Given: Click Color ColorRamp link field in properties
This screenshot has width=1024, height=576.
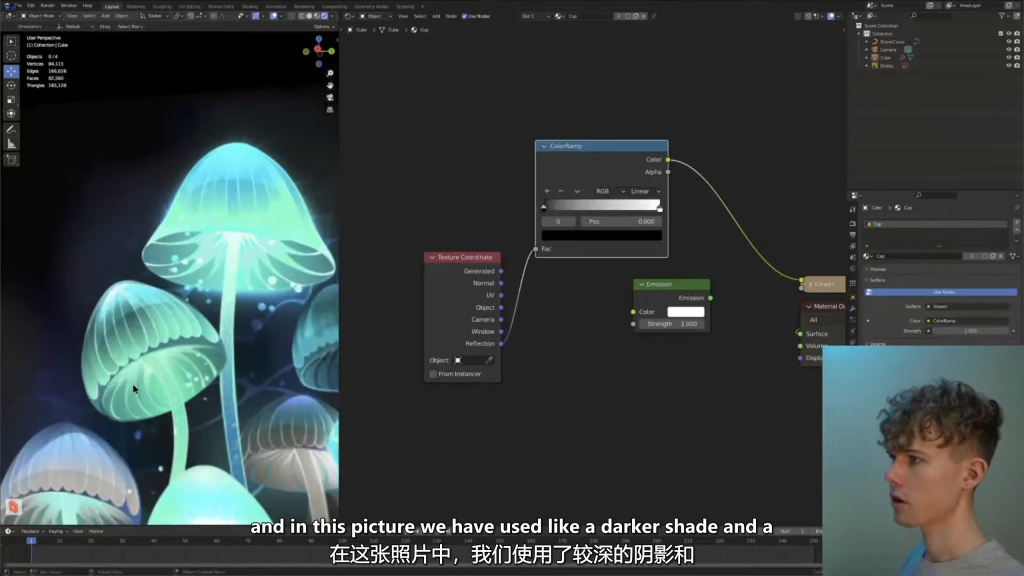Looking at the screenshot, I should pyautogui.click(x=966, y=321).
